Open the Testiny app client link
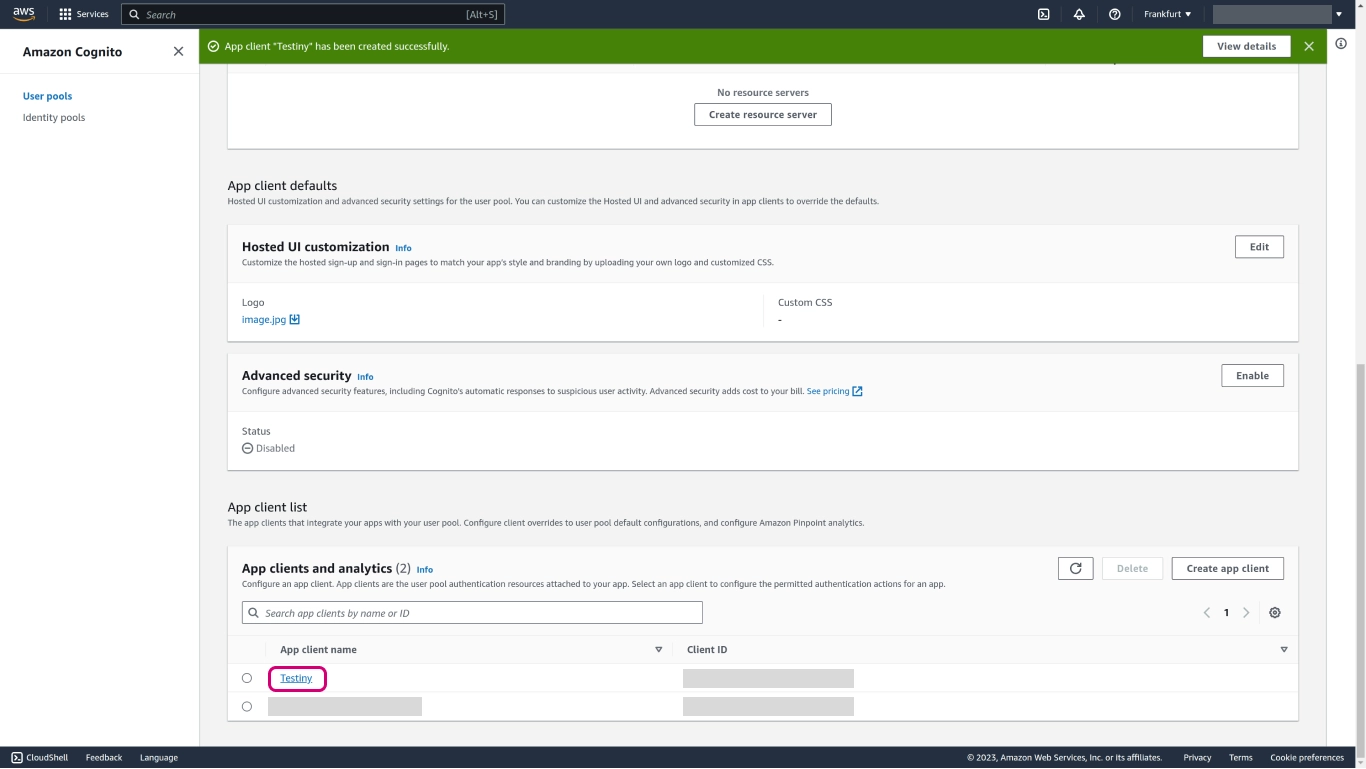 [296, 678]
